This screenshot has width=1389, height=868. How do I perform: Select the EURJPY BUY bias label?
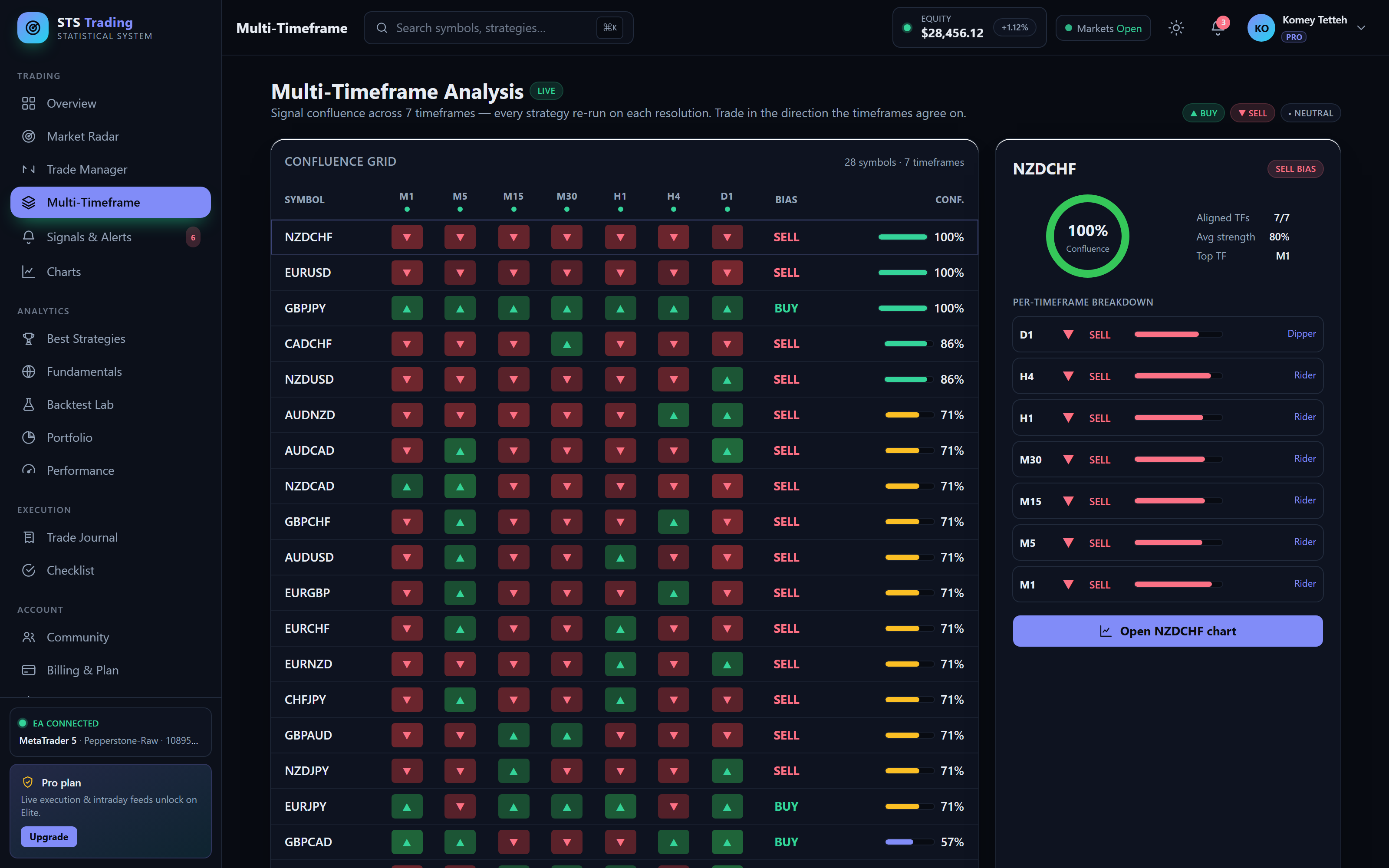coord(786,806)
